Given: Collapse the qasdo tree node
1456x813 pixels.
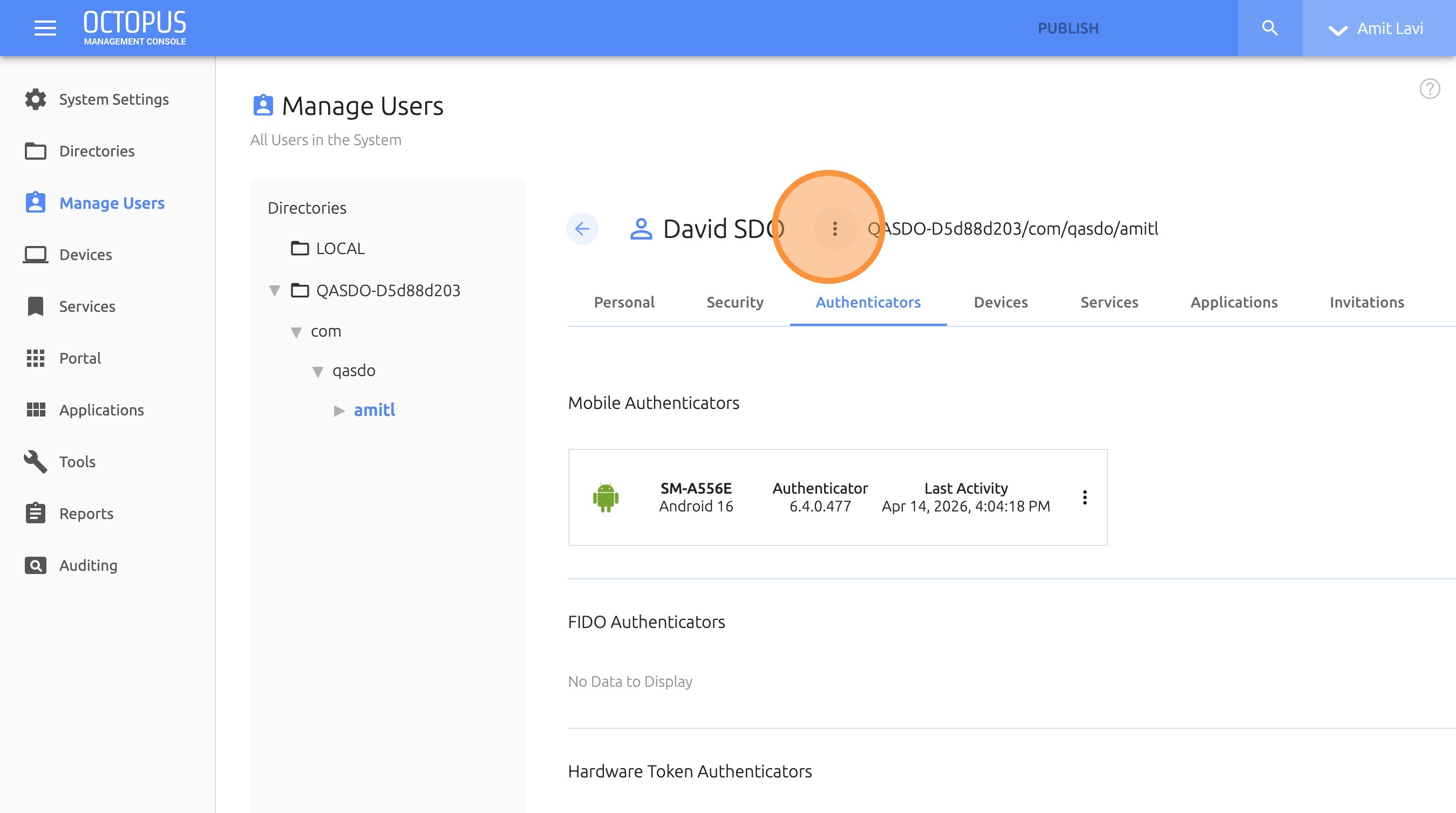Looking at the screenshot, I should [318, 372].
